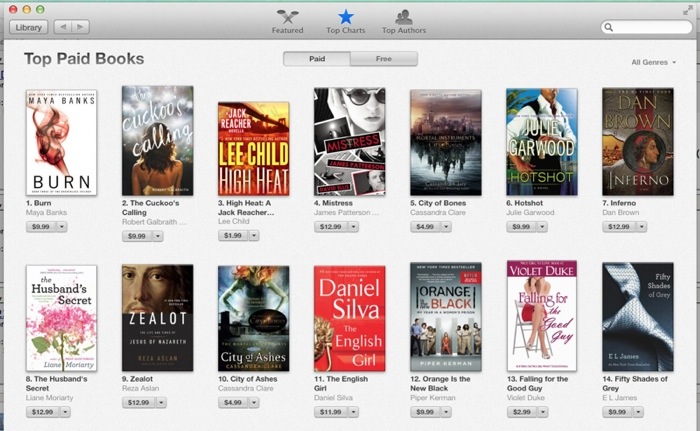Buy High Heat for $1.99
Image resolution: width=700 pixels, height=431 pixels.
click(x=233, y=235)
